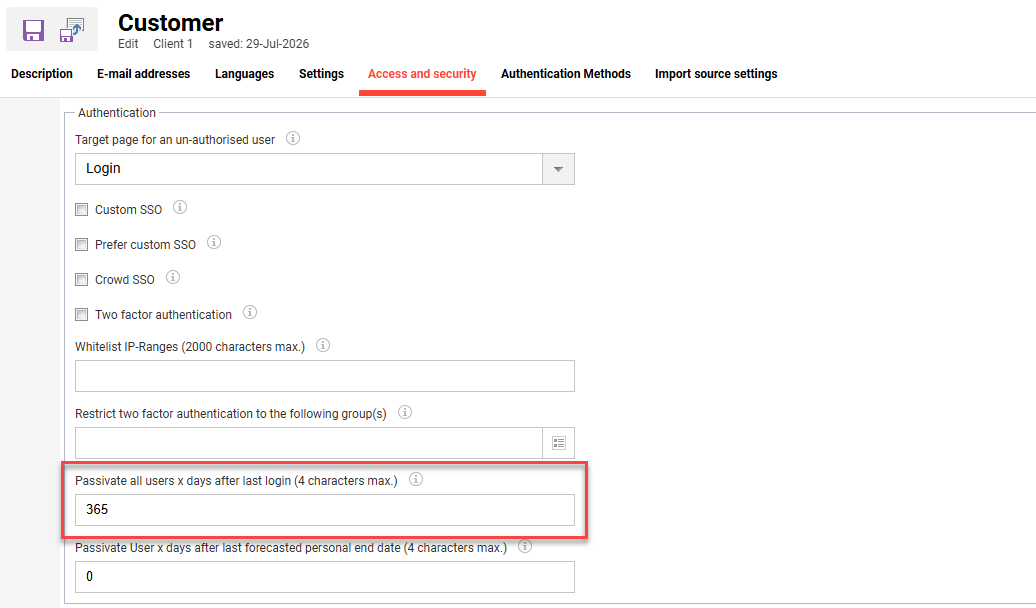
Task: Select the Settings tab
Action: pyautogui.click(x=321, y=74)
